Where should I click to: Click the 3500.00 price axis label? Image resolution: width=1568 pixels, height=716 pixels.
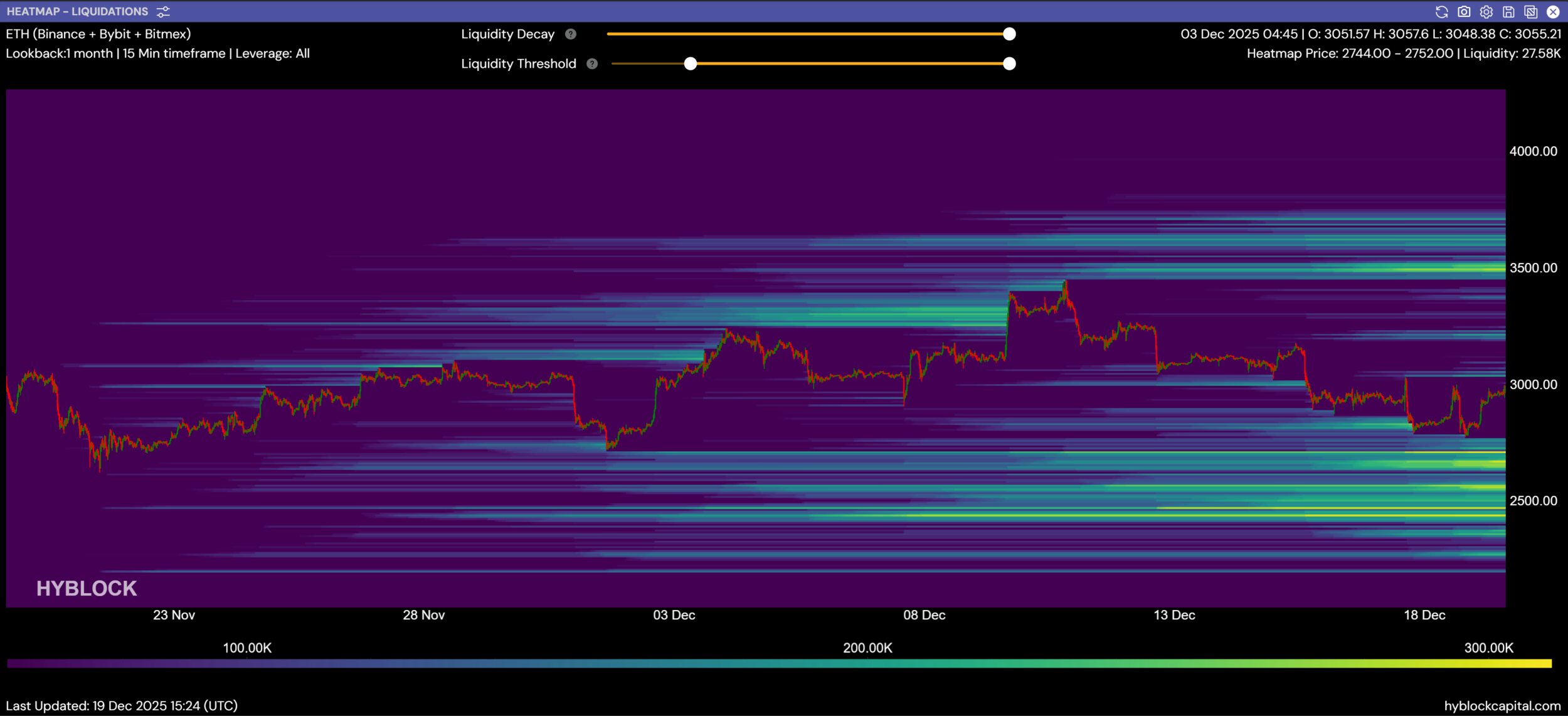[1533, 268]
